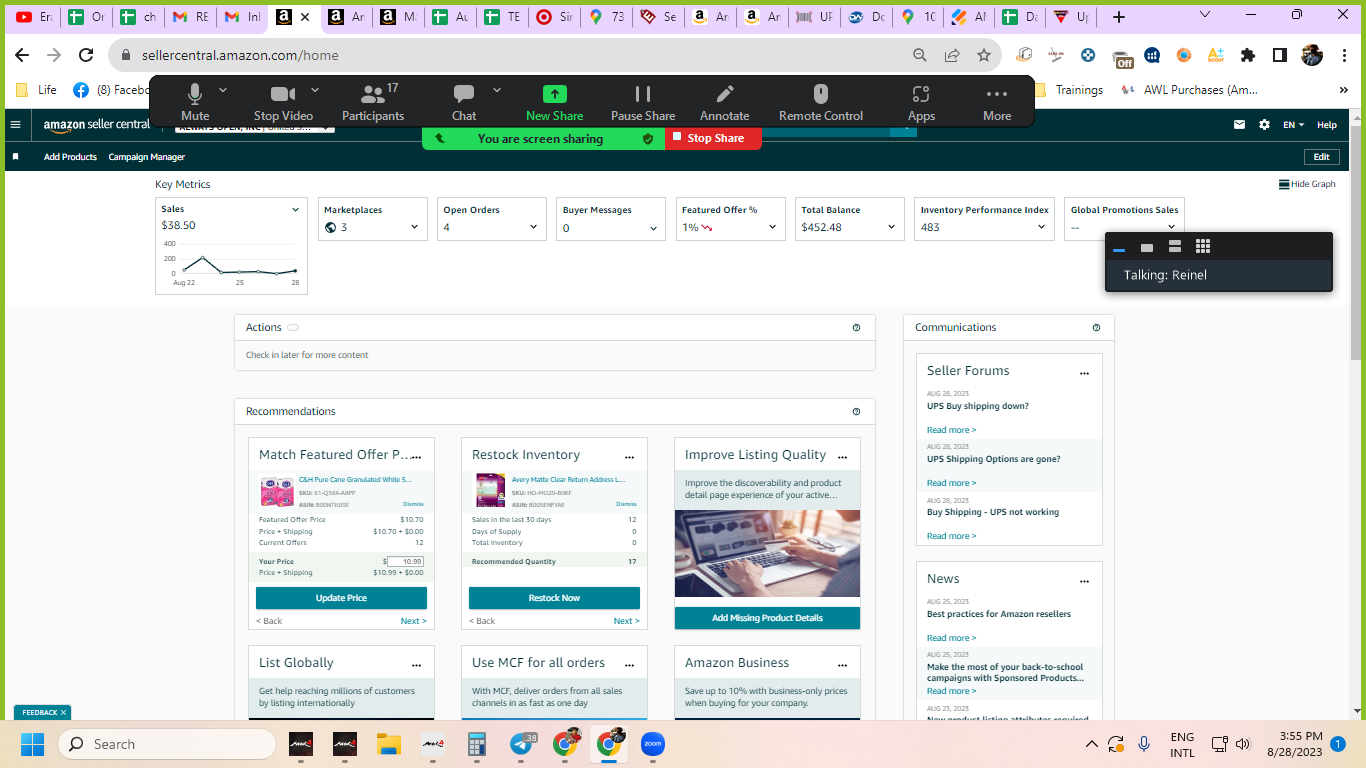Select Remote Control in the Zoom toolbar
The height and width of the screenshot is (768, 1366).
pos(821,102)
